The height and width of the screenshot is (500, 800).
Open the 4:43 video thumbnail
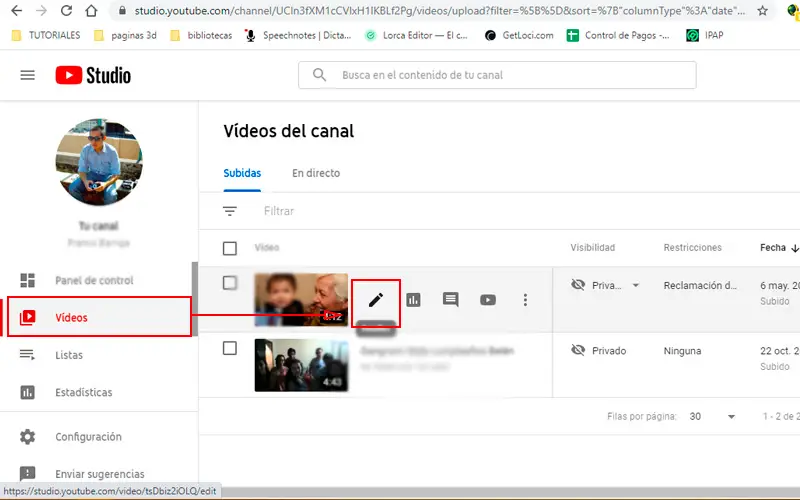[x=301, y=365]
